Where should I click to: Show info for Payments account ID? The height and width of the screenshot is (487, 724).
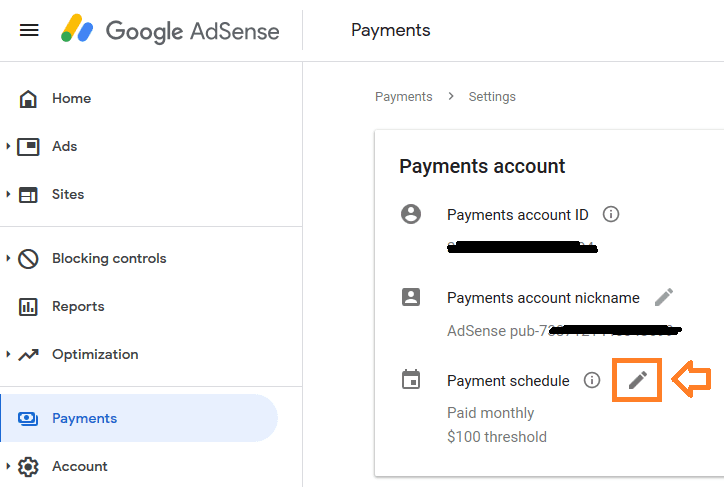[610, 214]
